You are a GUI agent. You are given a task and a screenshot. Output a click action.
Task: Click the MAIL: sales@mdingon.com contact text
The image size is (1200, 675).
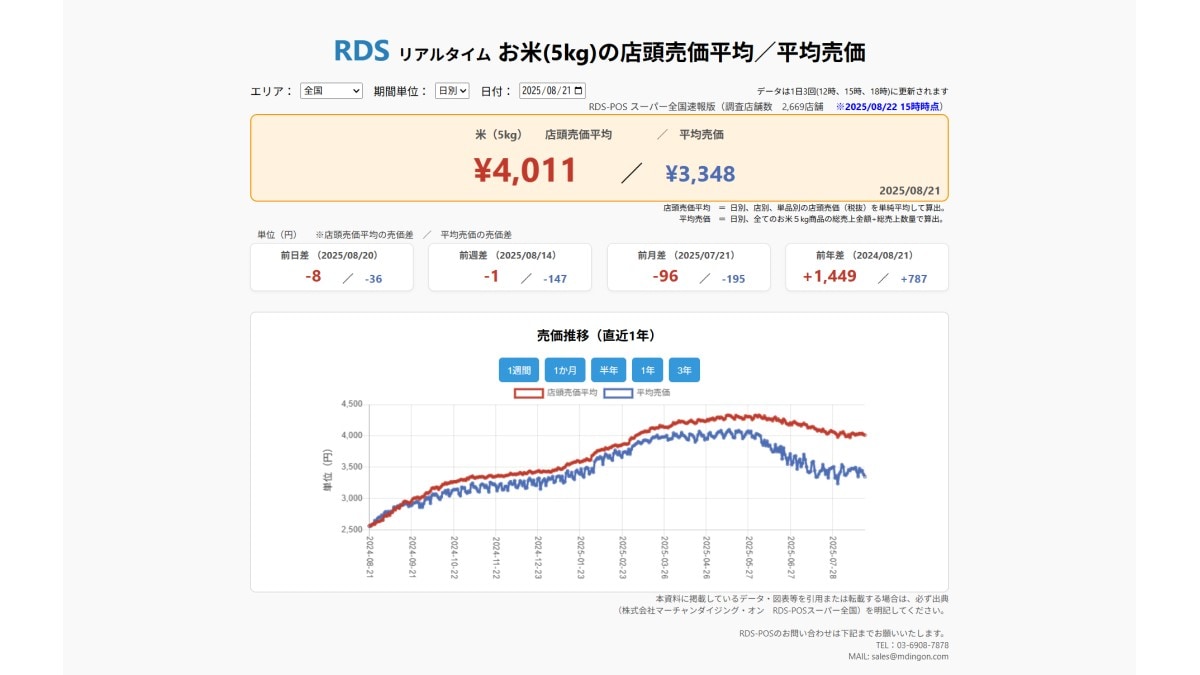(898, 657)
